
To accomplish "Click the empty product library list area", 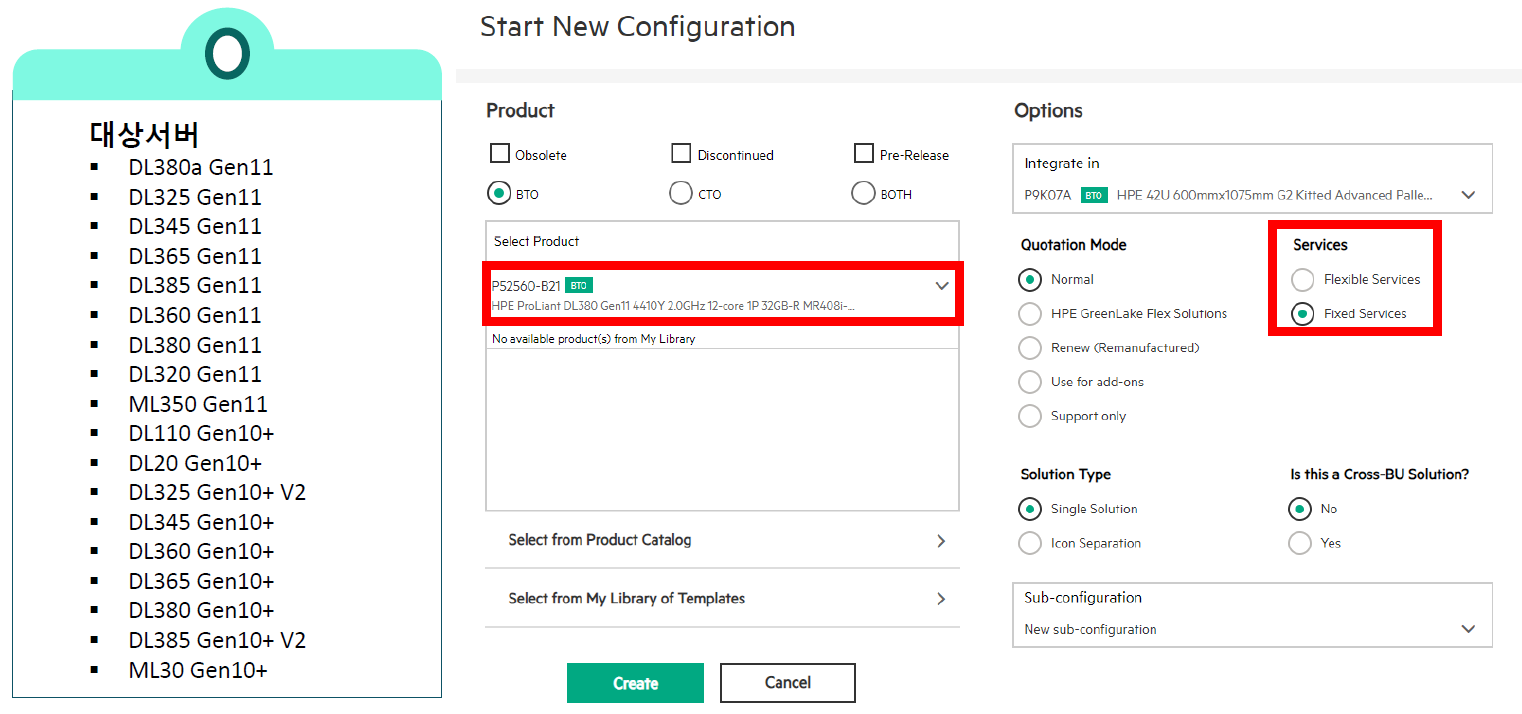I will [x=722, y=430].
